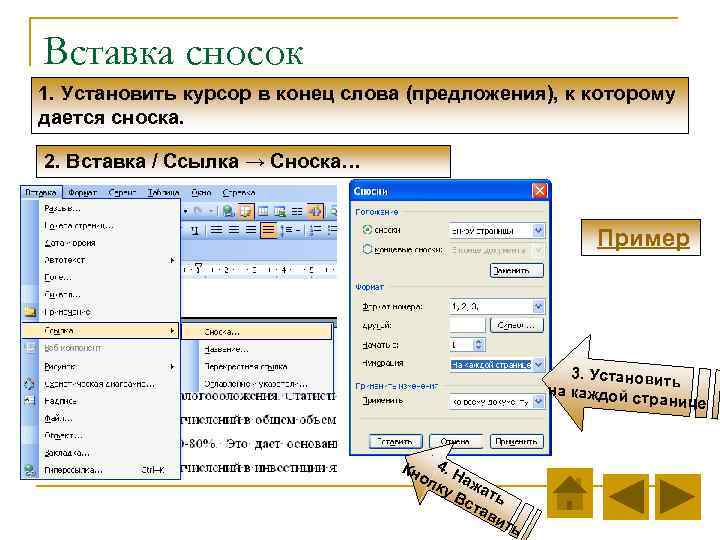Click the diagram icon beside Схематическая диаграмма

coord(29,383)
